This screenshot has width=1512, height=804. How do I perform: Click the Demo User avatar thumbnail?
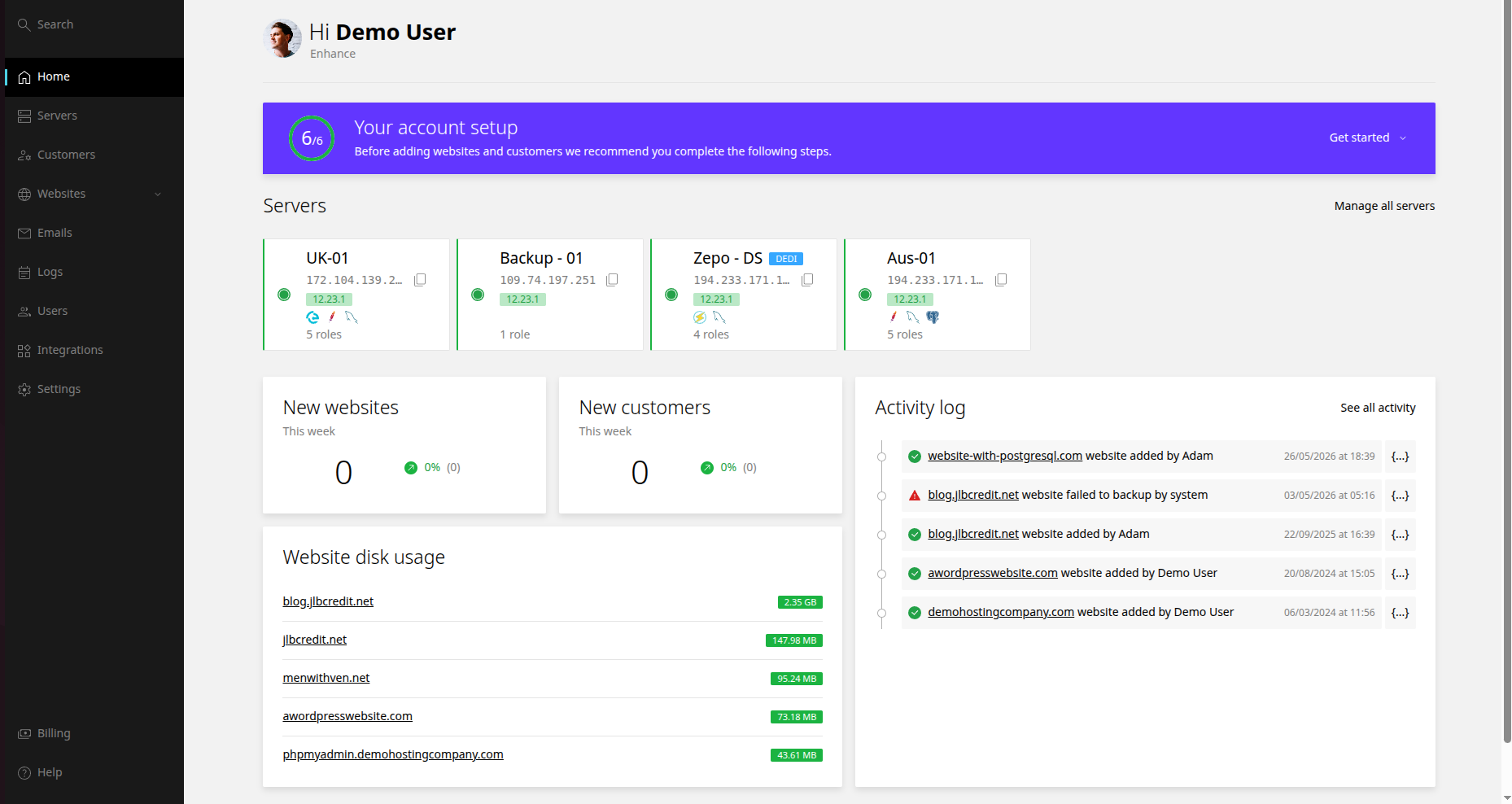[x=282, y=38]
